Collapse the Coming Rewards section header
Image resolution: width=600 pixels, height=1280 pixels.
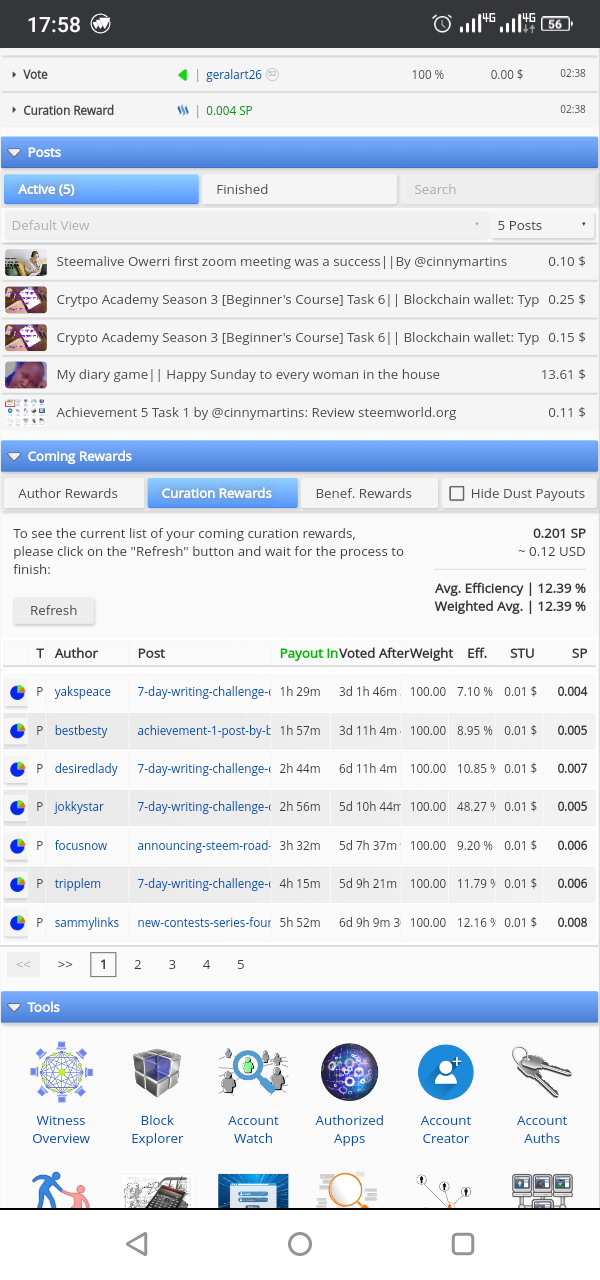pos(300,456)
